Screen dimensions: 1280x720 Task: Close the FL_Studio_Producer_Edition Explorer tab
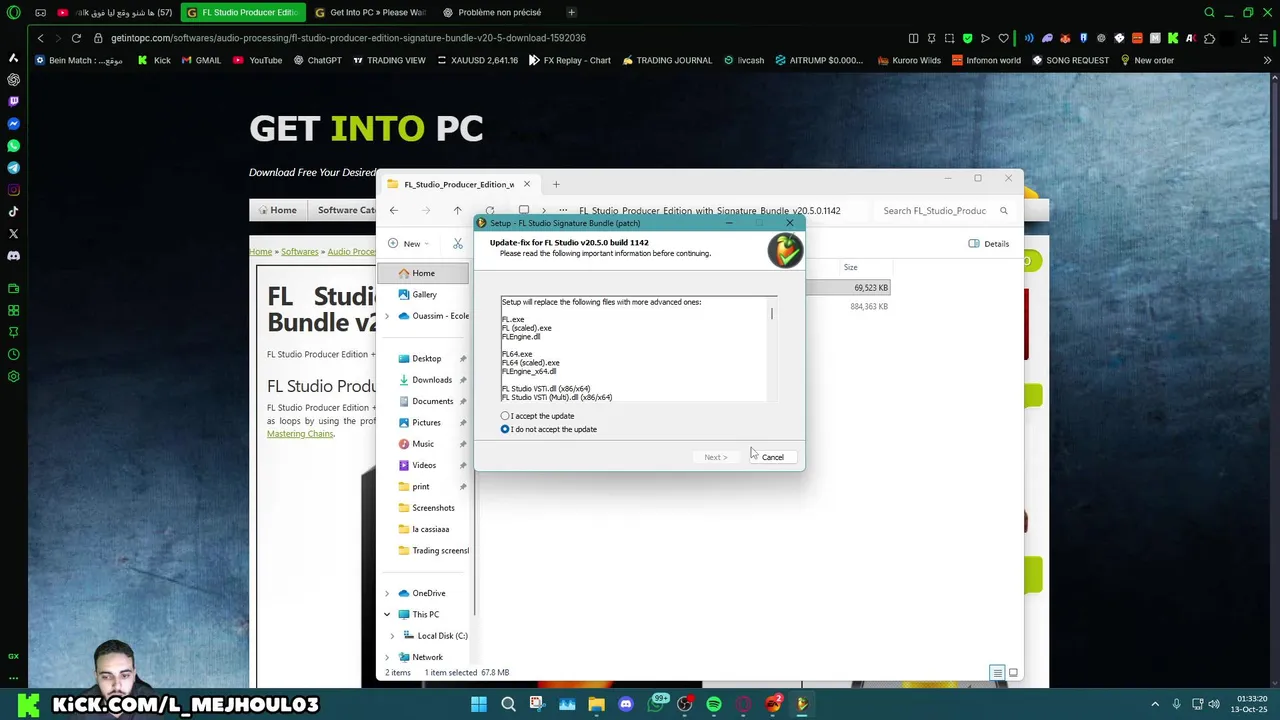coord(527,184)
